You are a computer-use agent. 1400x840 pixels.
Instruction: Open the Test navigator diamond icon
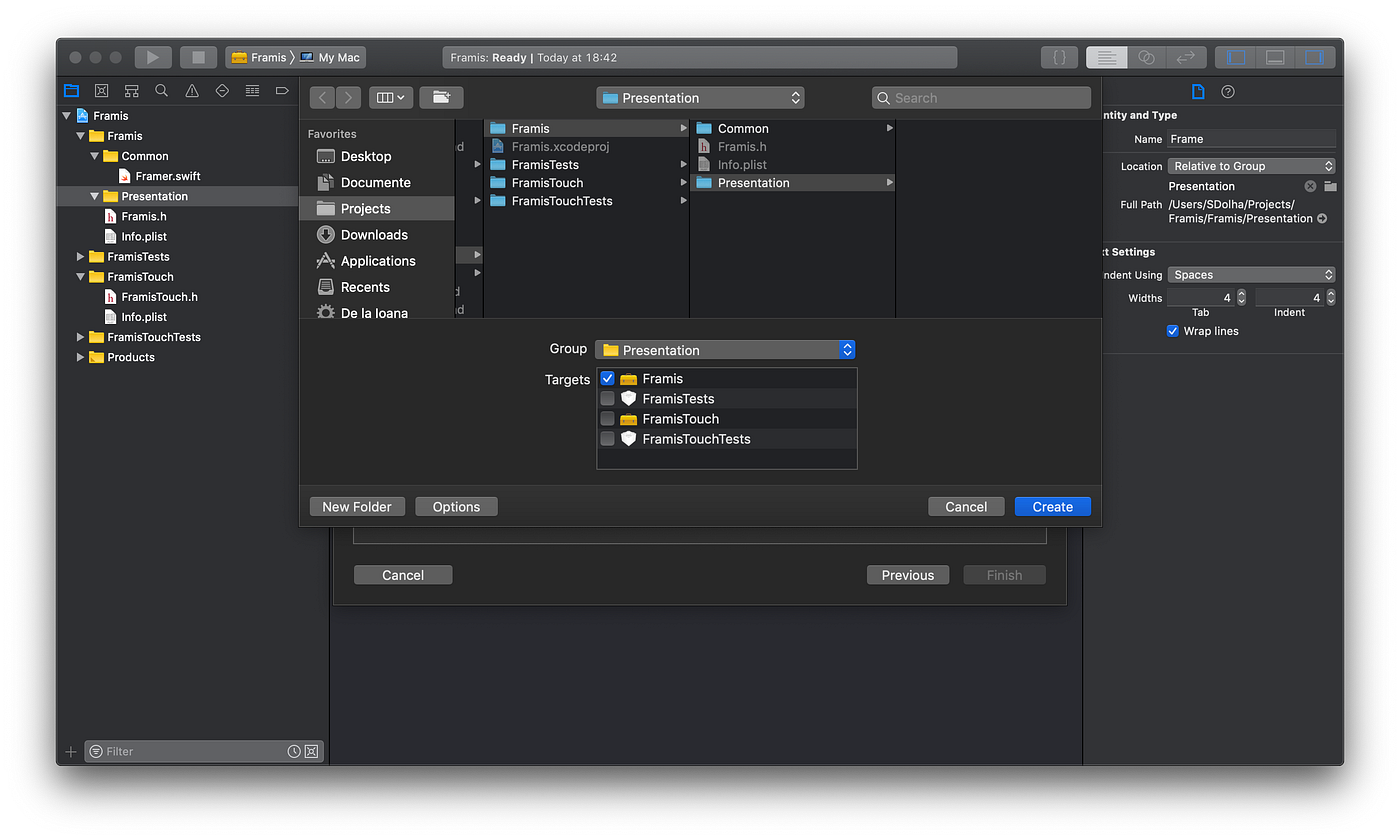click(x=221, y=90)
